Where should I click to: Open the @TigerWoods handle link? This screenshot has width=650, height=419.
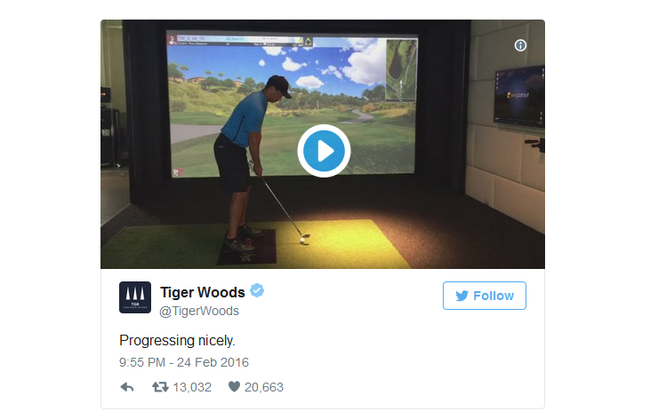[x=199, y=311]
